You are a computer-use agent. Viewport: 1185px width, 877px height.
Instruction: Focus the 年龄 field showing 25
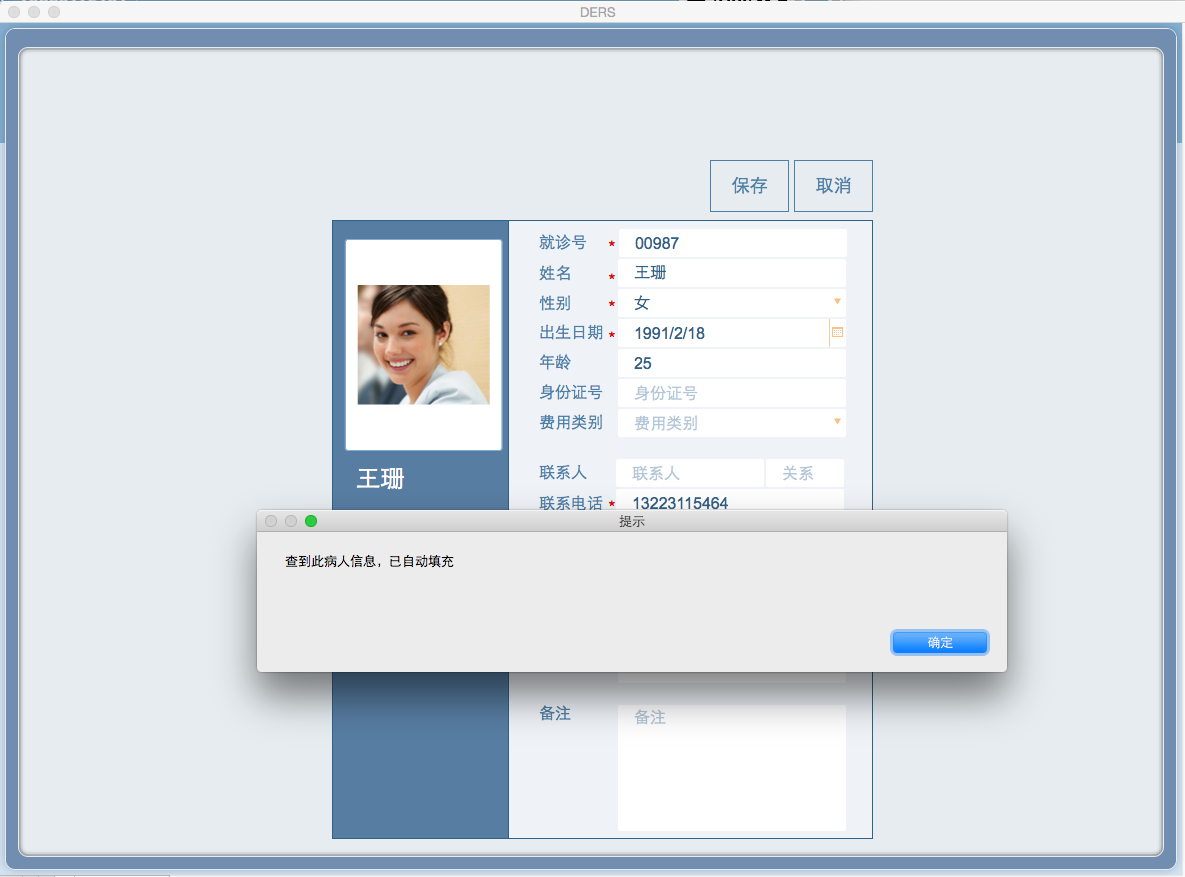tap(732, 363)
